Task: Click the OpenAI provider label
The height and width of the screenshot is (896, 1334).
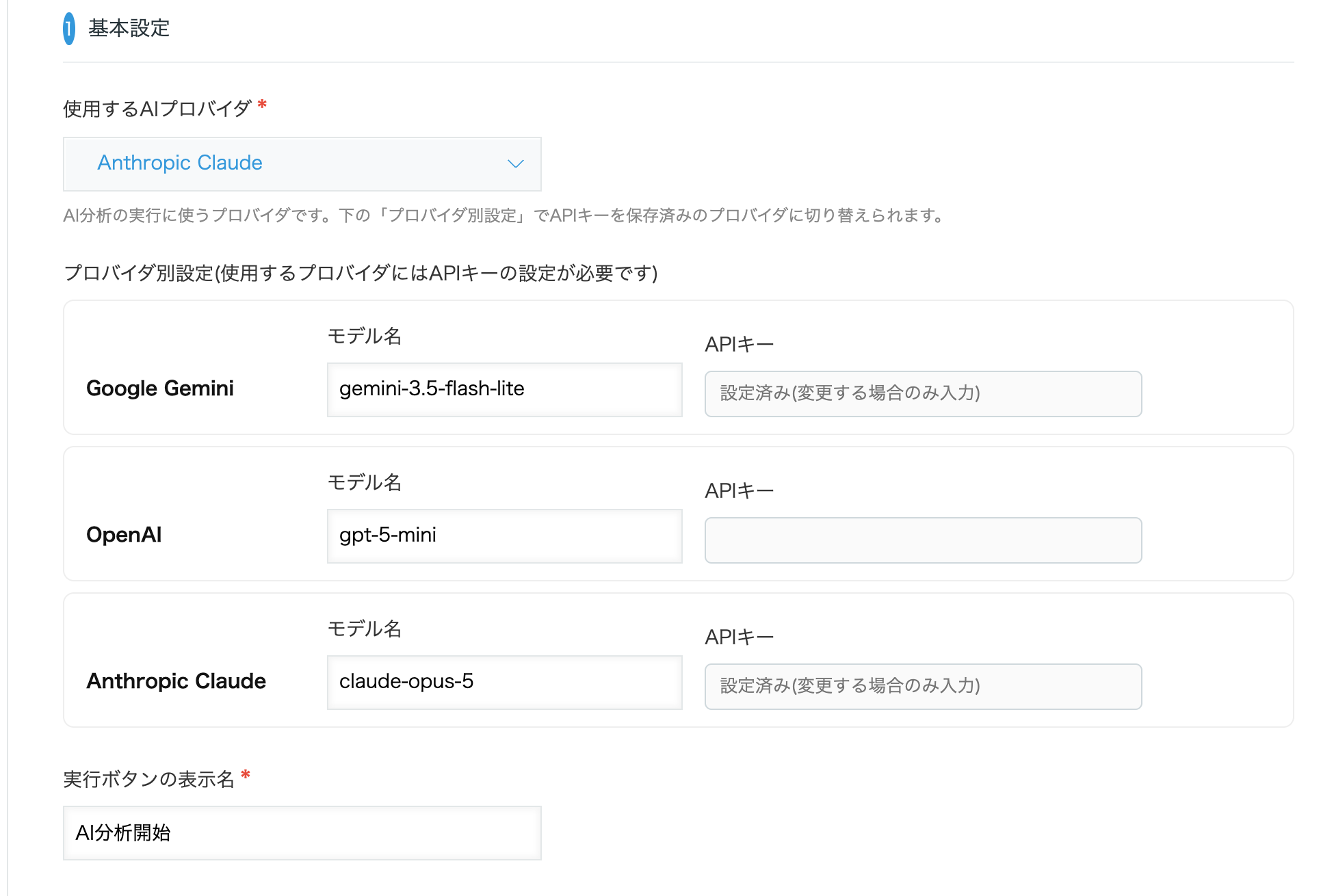Action: pos(124,534)
